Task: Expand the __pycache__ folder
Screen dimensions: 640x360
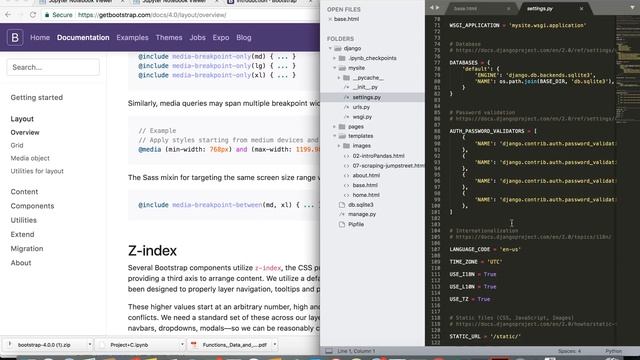Action: pyautogui.click(x=339, y=78)
